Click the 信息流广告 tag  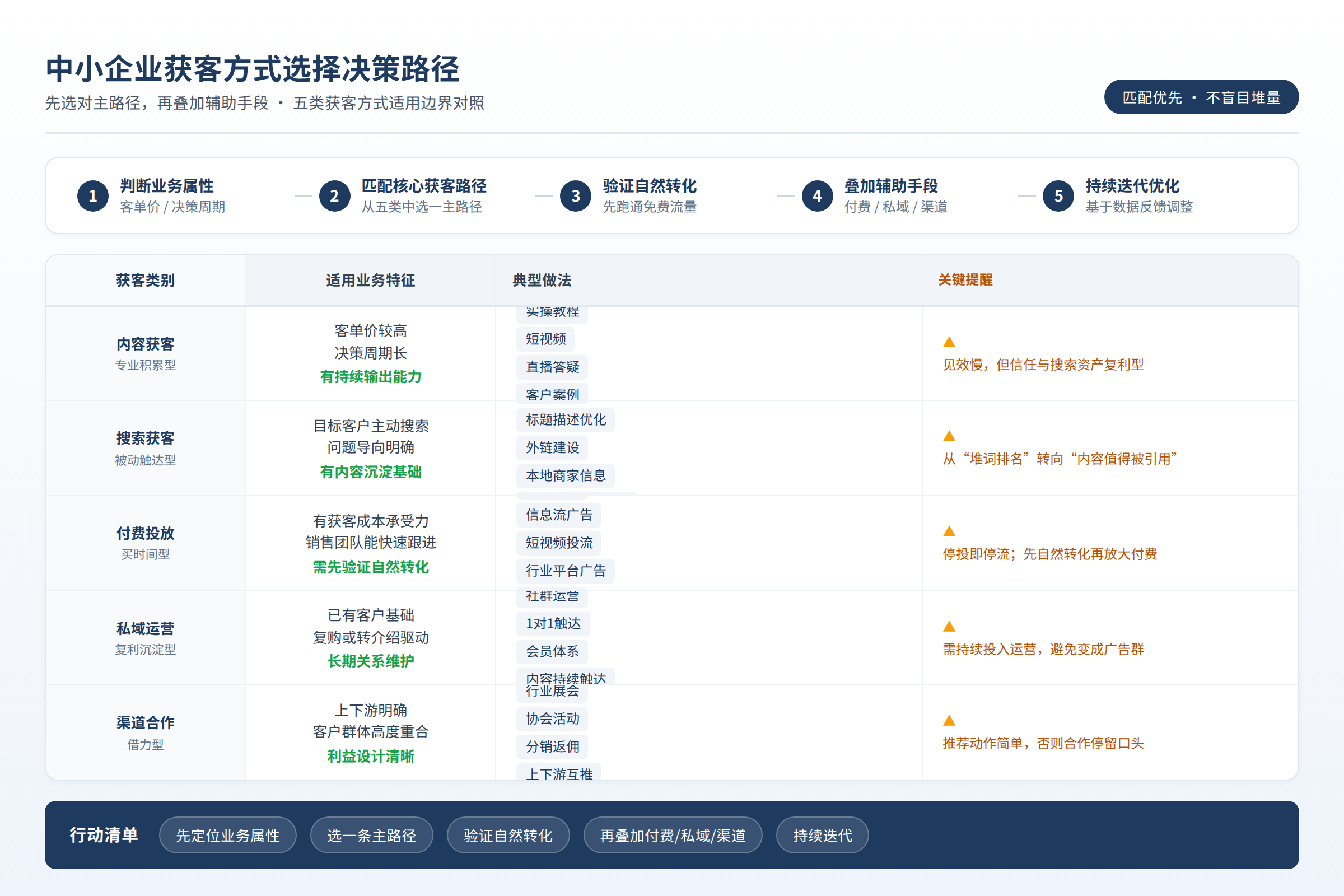pyautogui.click(x=559, y=515)
